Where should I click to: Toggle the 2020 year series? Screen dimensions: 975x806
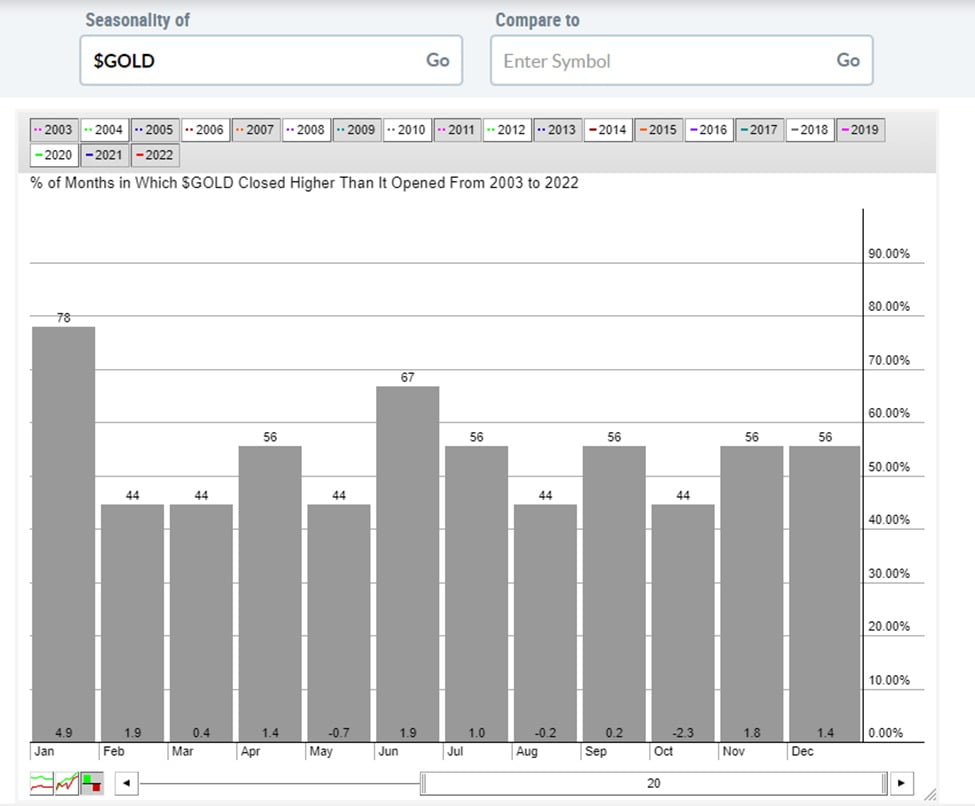tap(54, 155)
